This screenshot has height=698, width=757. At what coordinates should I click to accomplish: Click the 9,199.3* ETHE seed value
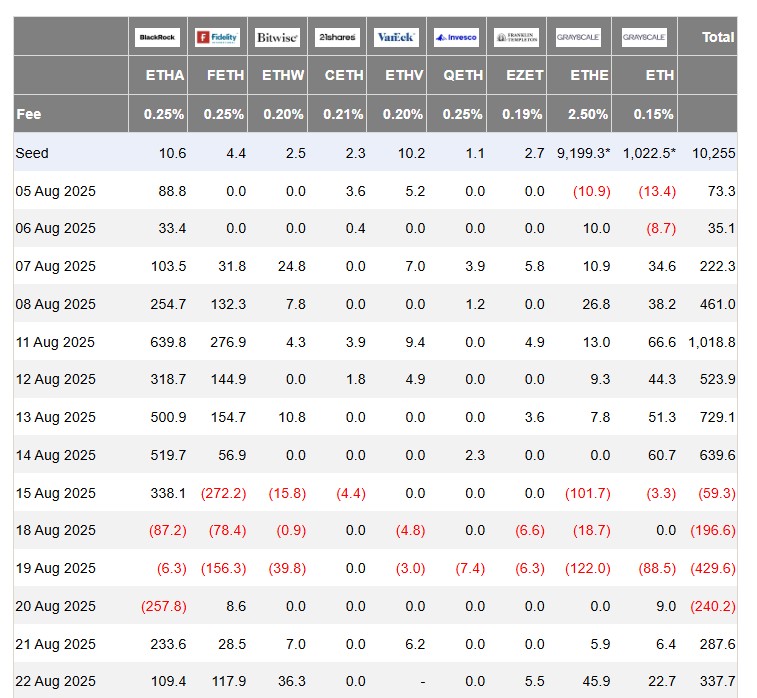tap(583, 153)
